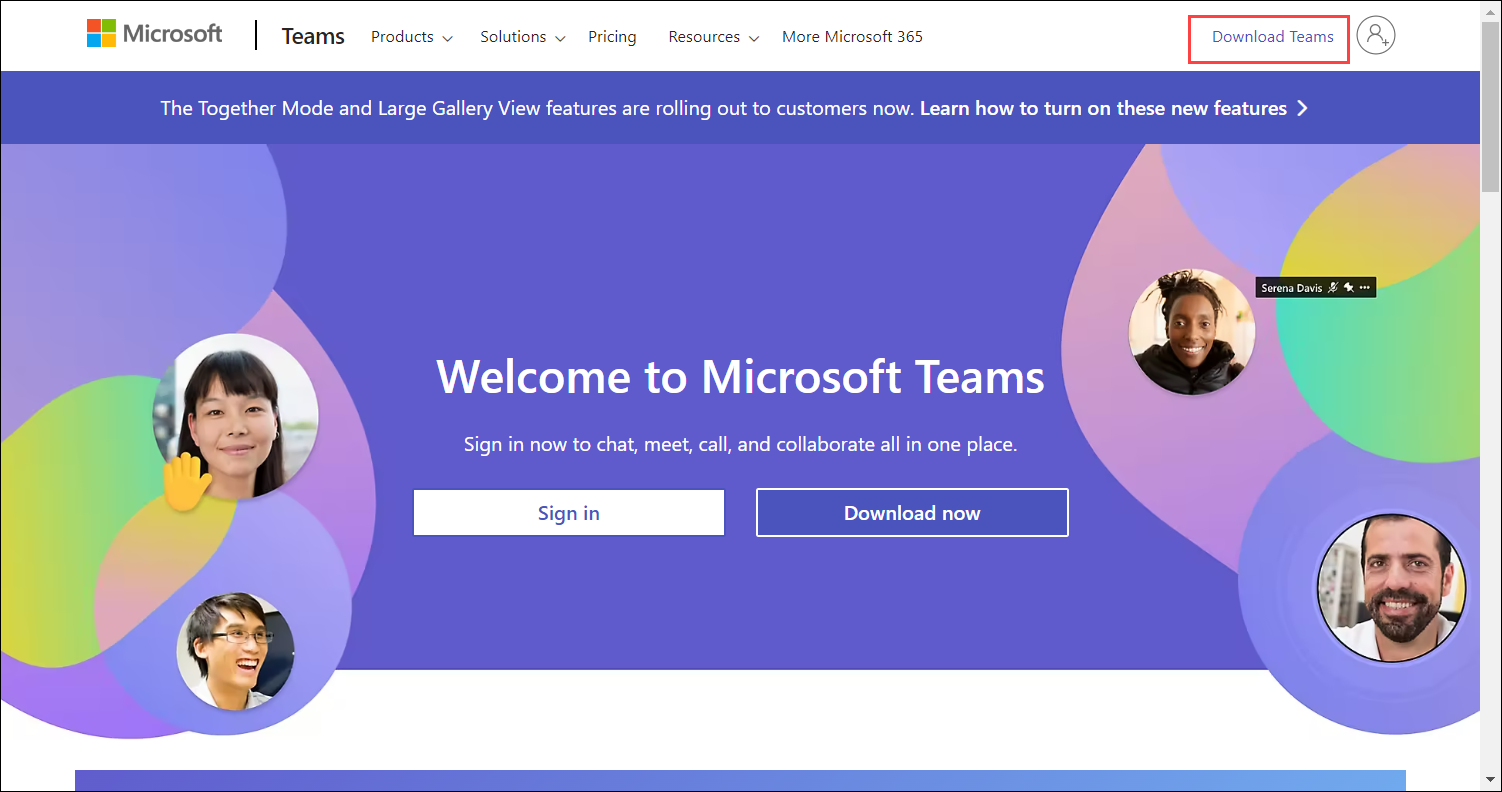Click the woman with raised hand photo
The height and width of the screenshot is (792, 1502).
point(236,417)
